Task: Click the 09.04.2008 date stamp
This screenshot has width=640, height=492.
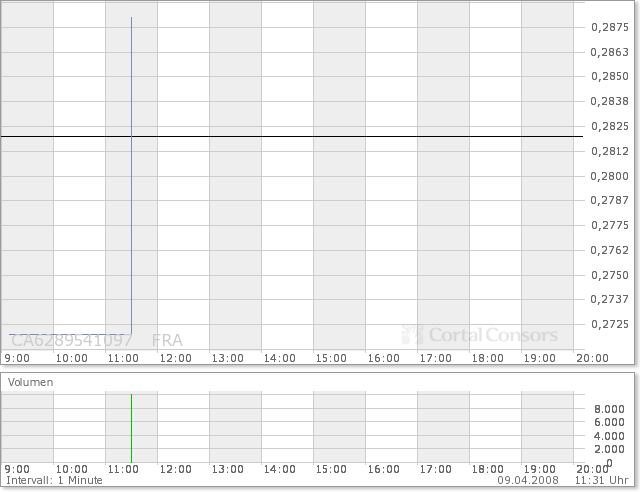Action: (528, 480)
